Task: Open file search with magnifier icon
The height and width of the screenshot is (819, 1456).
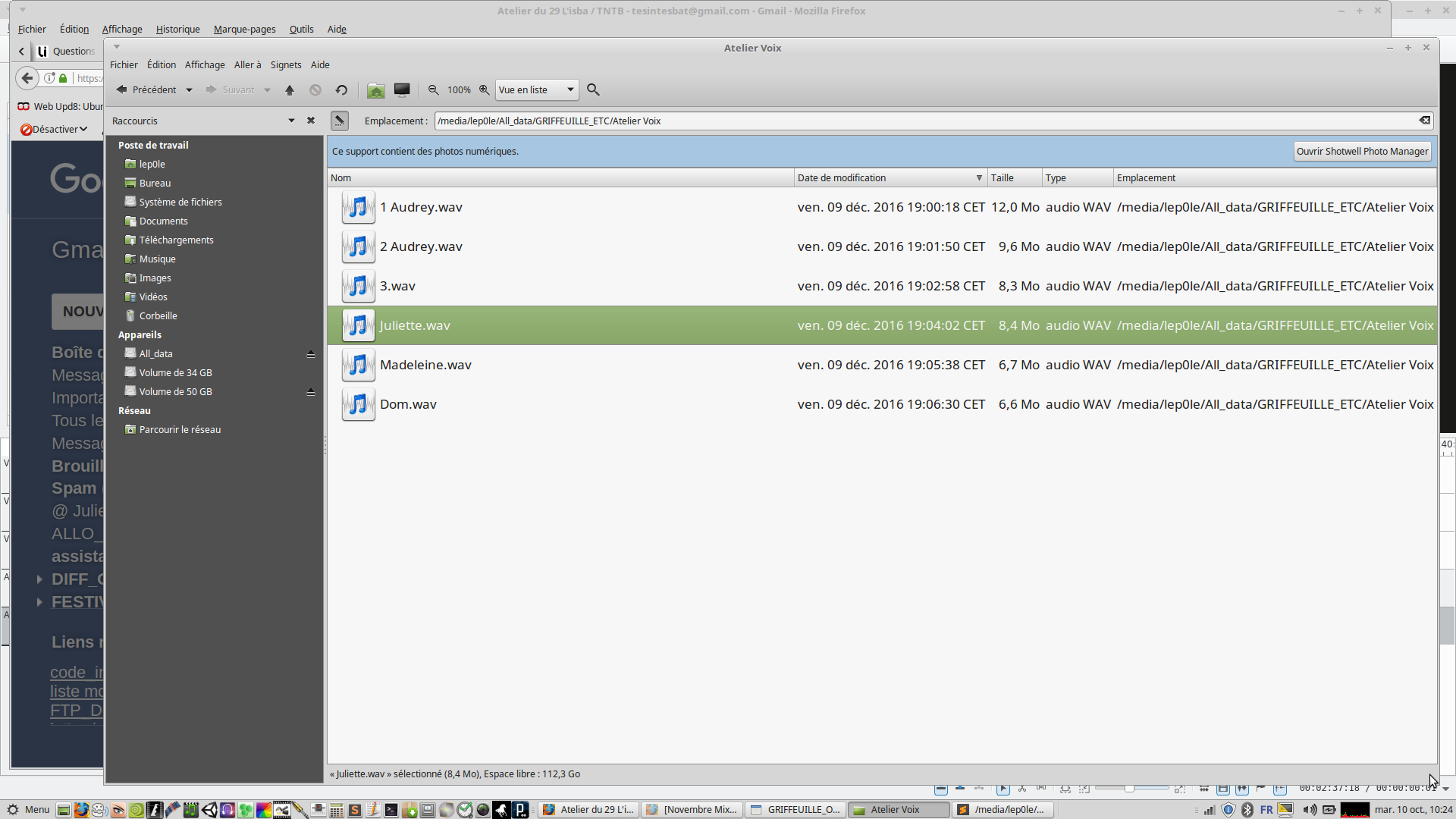Action: click(593, 90)
